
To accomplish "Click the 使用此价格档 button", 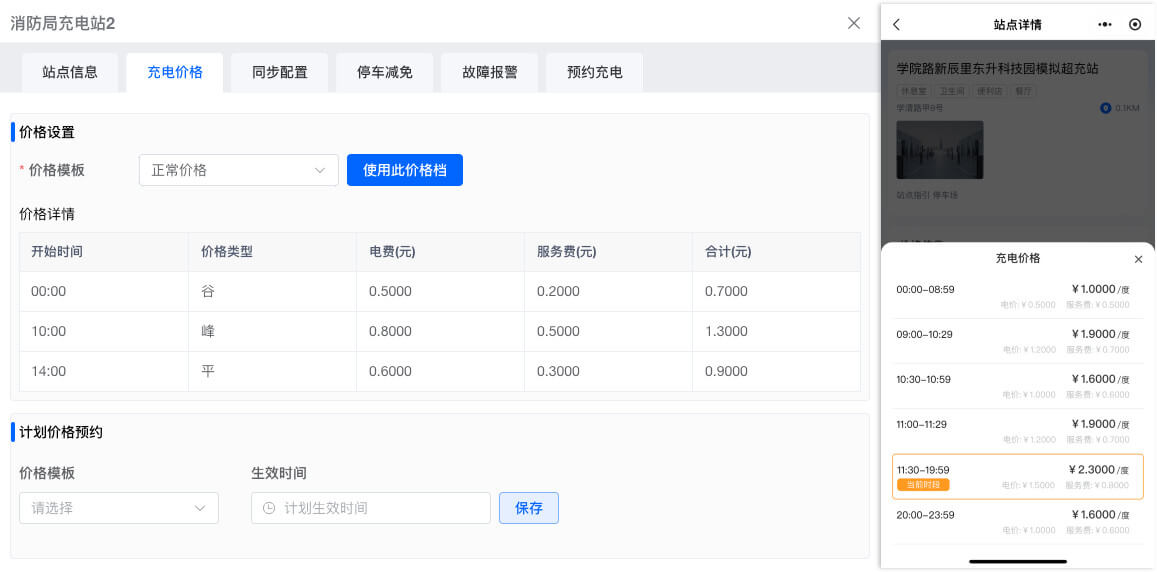I will click(405, 170).
